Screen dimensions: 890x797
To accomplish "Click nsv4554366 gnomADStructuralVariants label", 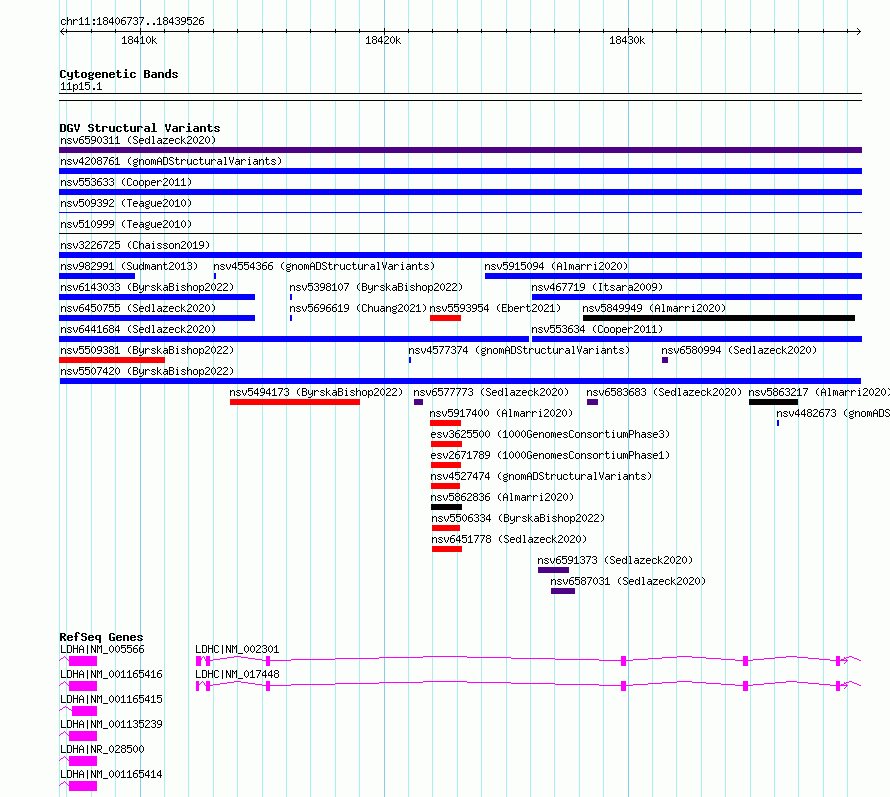I will tap(324, 266).
